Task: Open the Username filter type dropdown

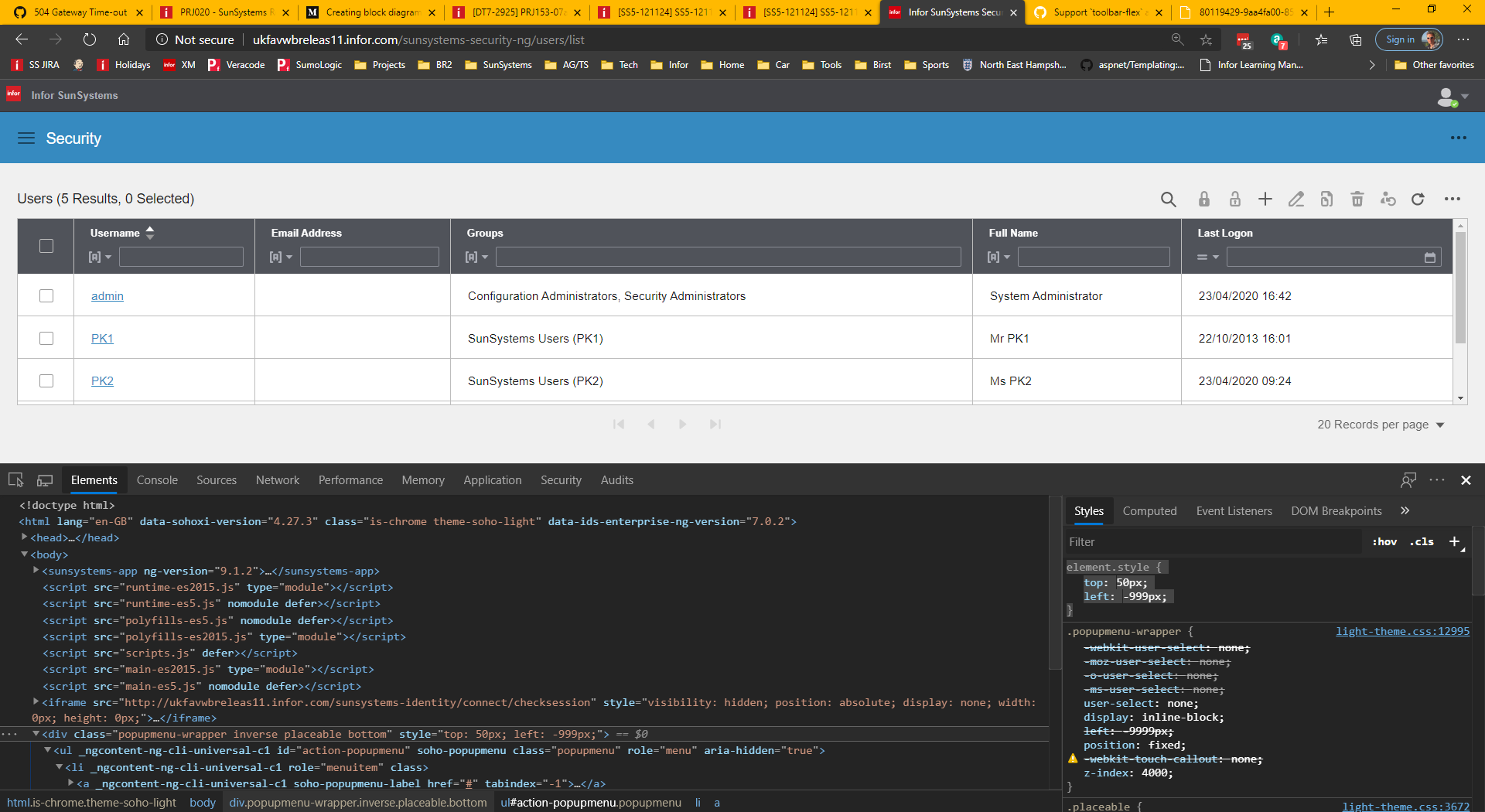Action: click(100, 258)
